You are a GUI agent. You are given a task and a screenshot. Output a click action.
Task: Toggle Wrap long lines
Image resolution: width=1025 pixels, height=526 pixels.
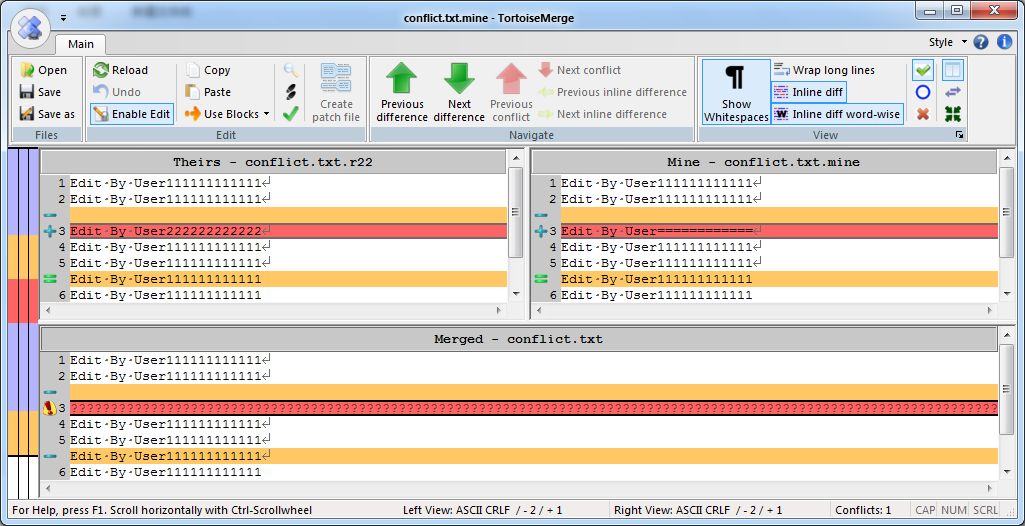824,70
